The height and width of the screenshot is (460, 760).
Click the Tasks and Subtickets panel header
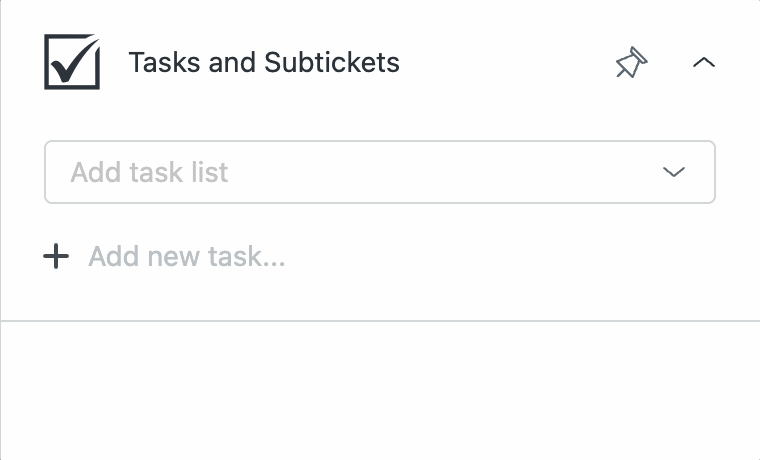(x=380, y=62)
